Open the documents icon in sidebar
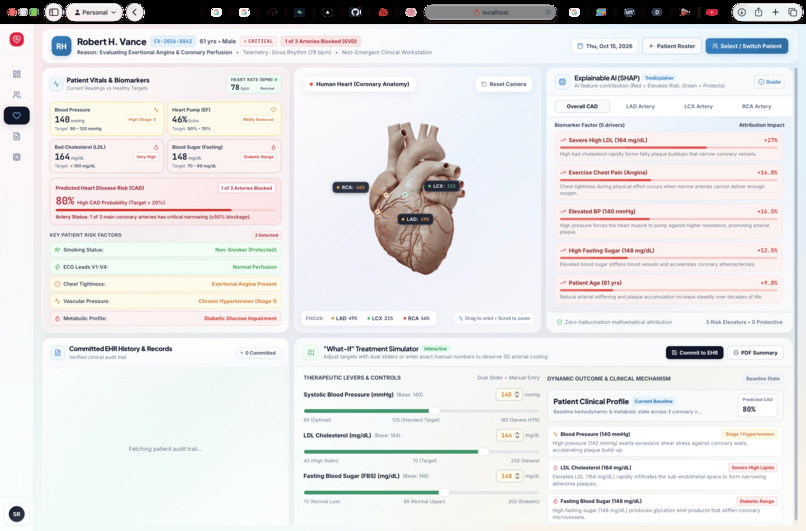The image size is (806, 531). pyautogui.click(x=16, y=136)
